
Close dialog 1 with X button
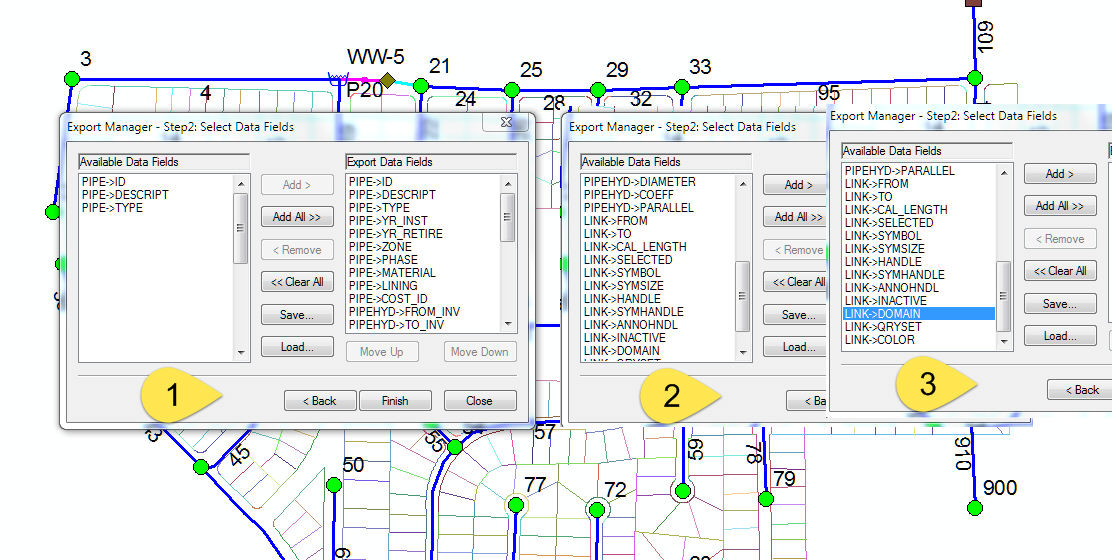(x=506, y=122)
